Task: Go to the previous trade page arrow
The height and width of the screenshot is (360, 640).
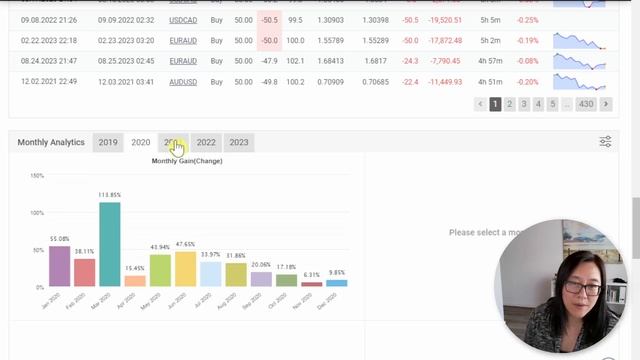Action: tap(480, 104)
